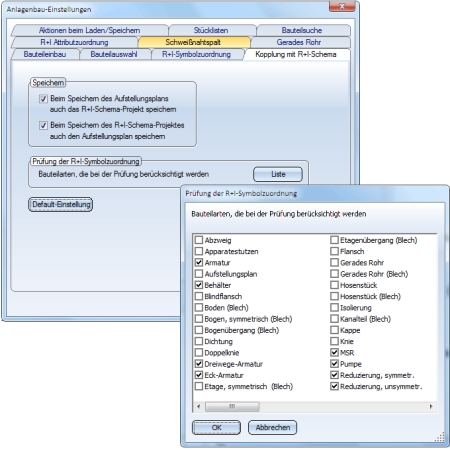Image resolution: width=450 pixels, height=450 pixels.
Task: Tick the Boden (Blech) checkbox
Action: [x=199, y=308]
